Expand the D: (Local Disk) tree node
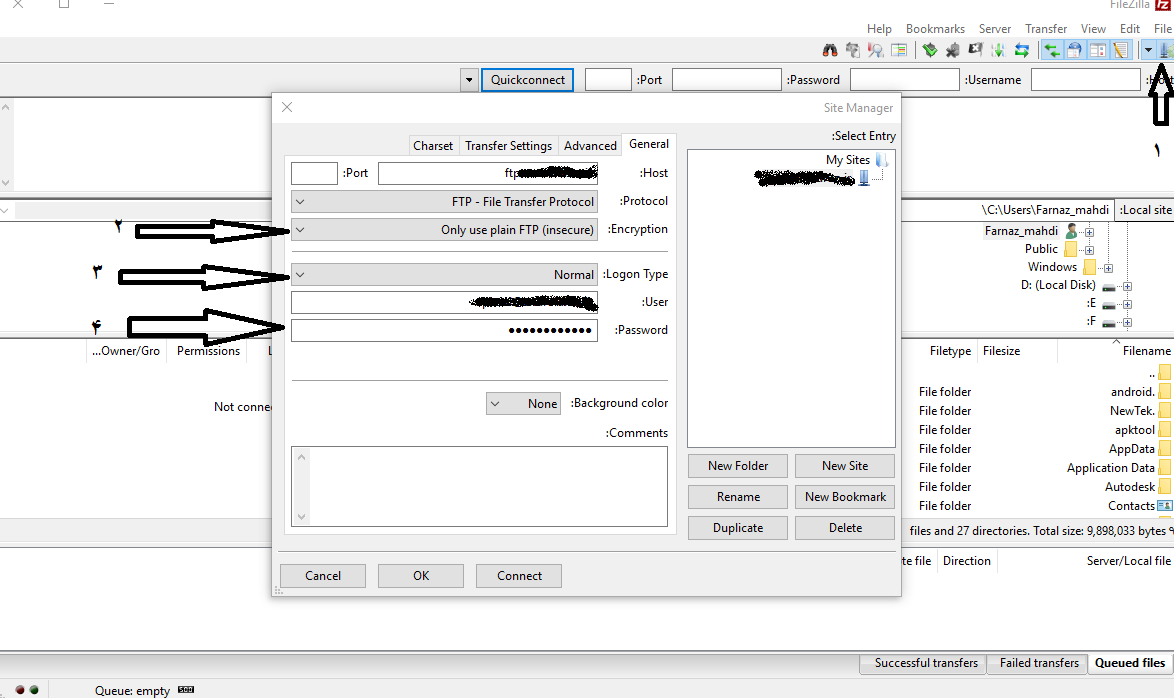1174x698 pixels. coord(1127,286)
